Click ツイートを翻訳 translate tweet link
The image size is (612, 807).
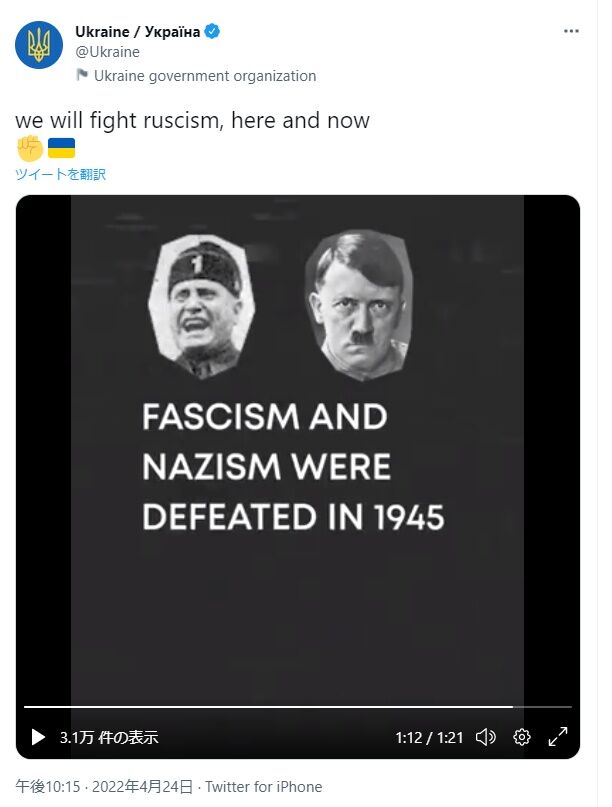[x=61, y=174]
